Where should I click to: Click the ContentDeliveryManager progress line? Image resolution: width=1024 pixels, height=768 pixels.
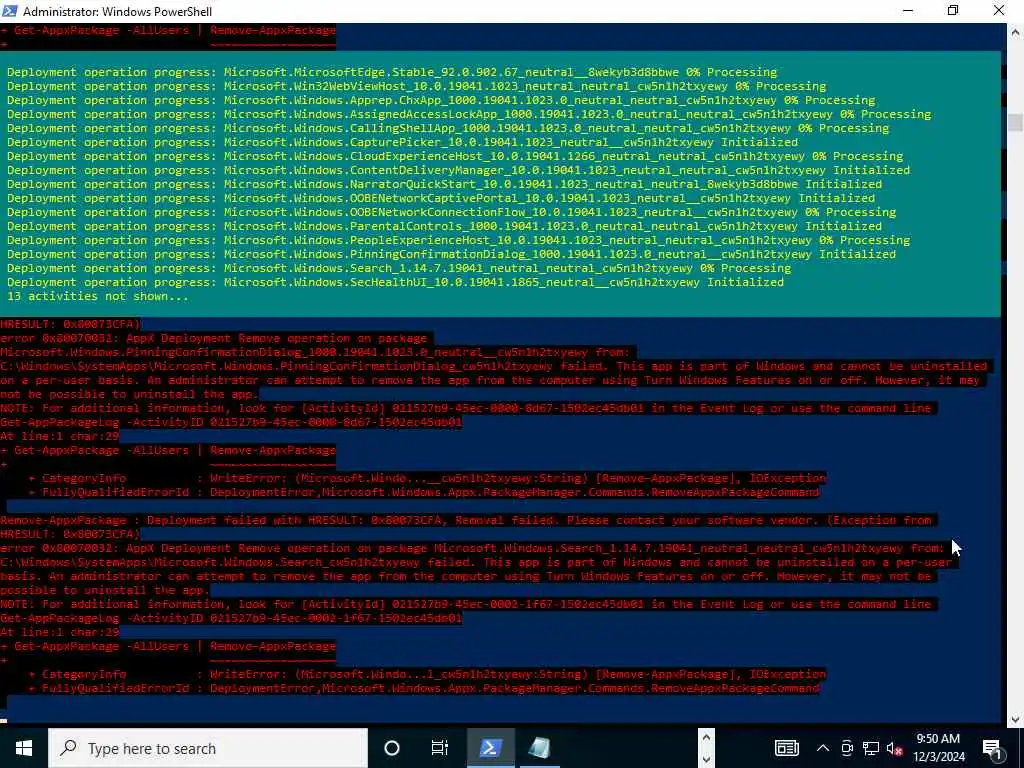[458, 170]
